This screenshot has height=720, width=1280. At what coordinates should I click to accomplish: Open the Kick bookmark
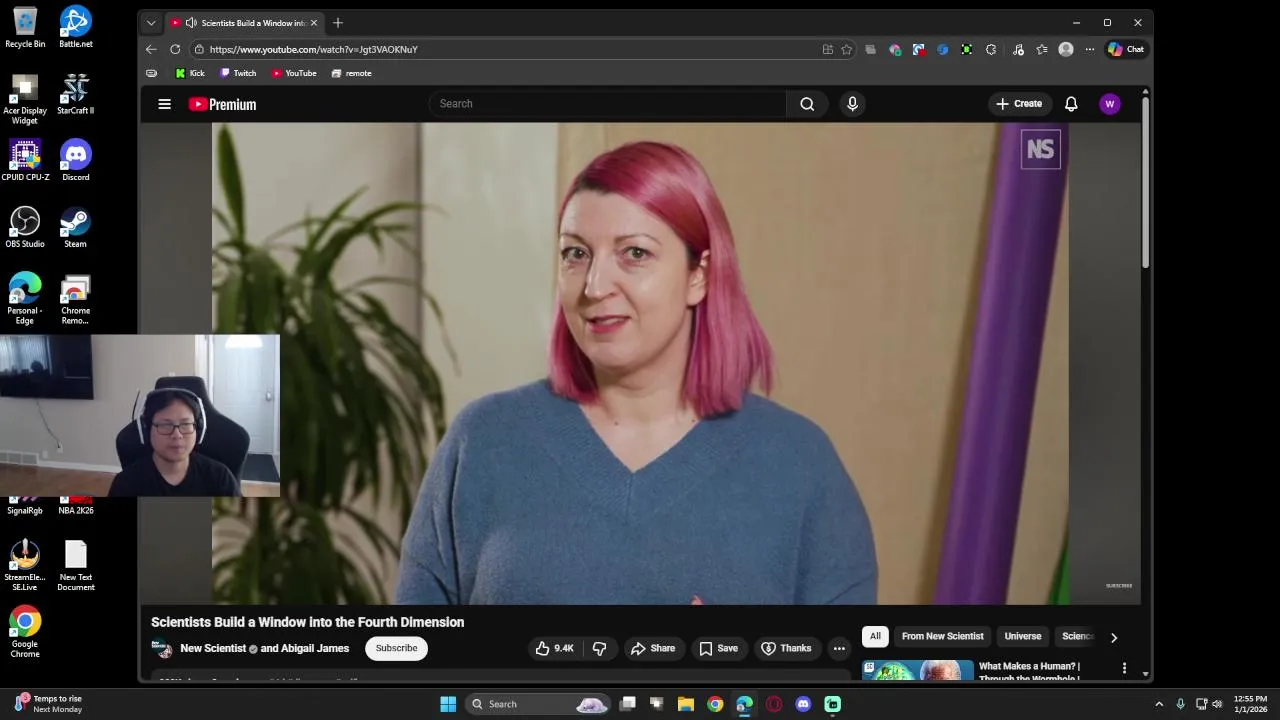click(189, 73)
